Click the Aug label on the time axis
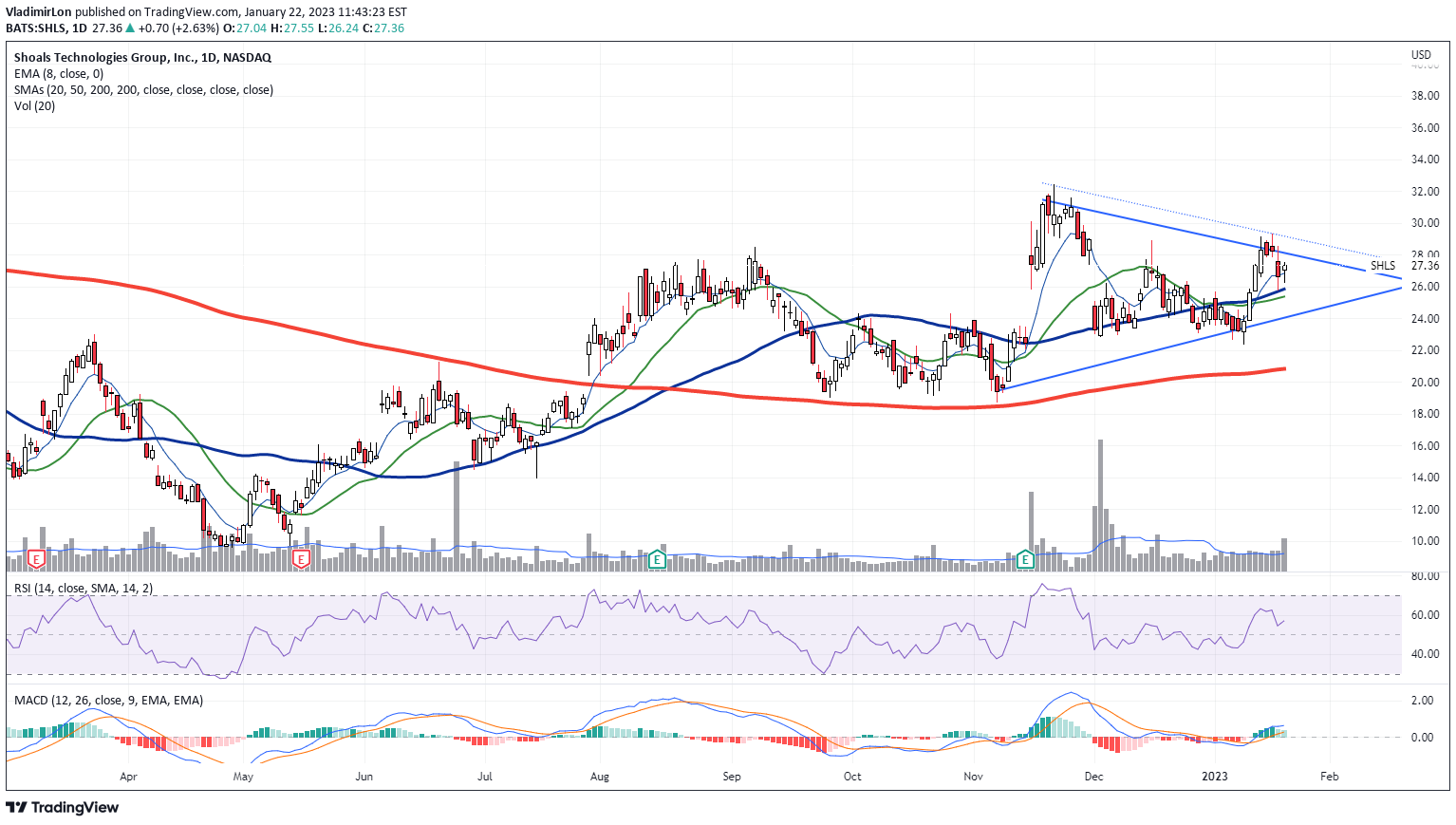Image resolution: width=1456 pixels, height=825 pixels. coord(600,777)
